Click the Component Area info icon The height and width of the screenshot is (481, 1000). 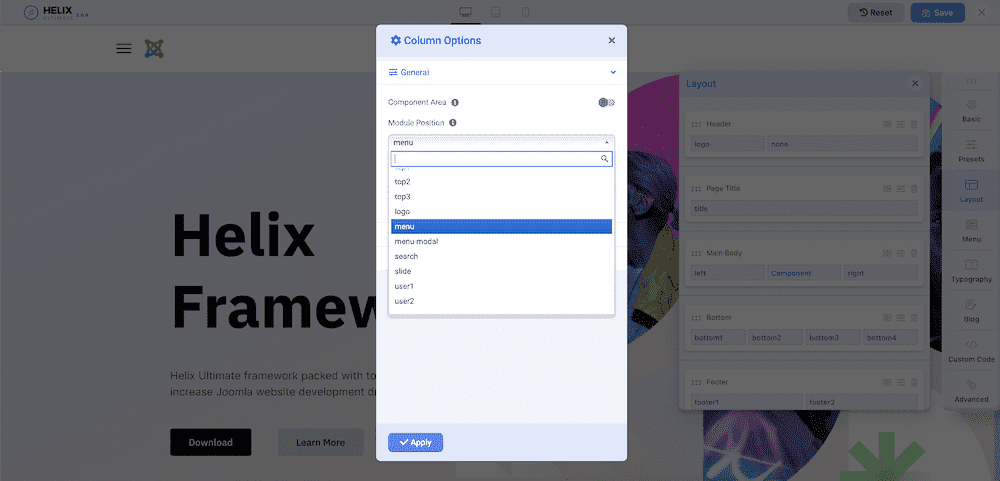tap(455, 102)
